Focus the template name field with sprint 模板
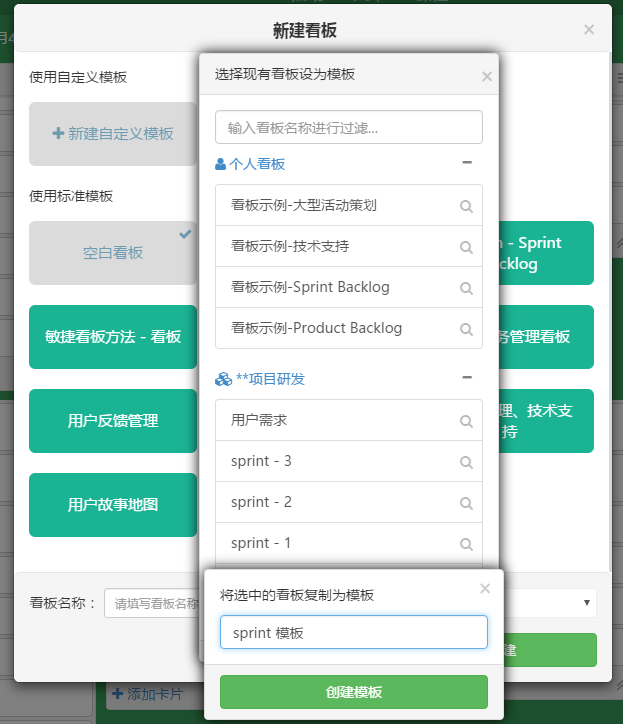 354,632
